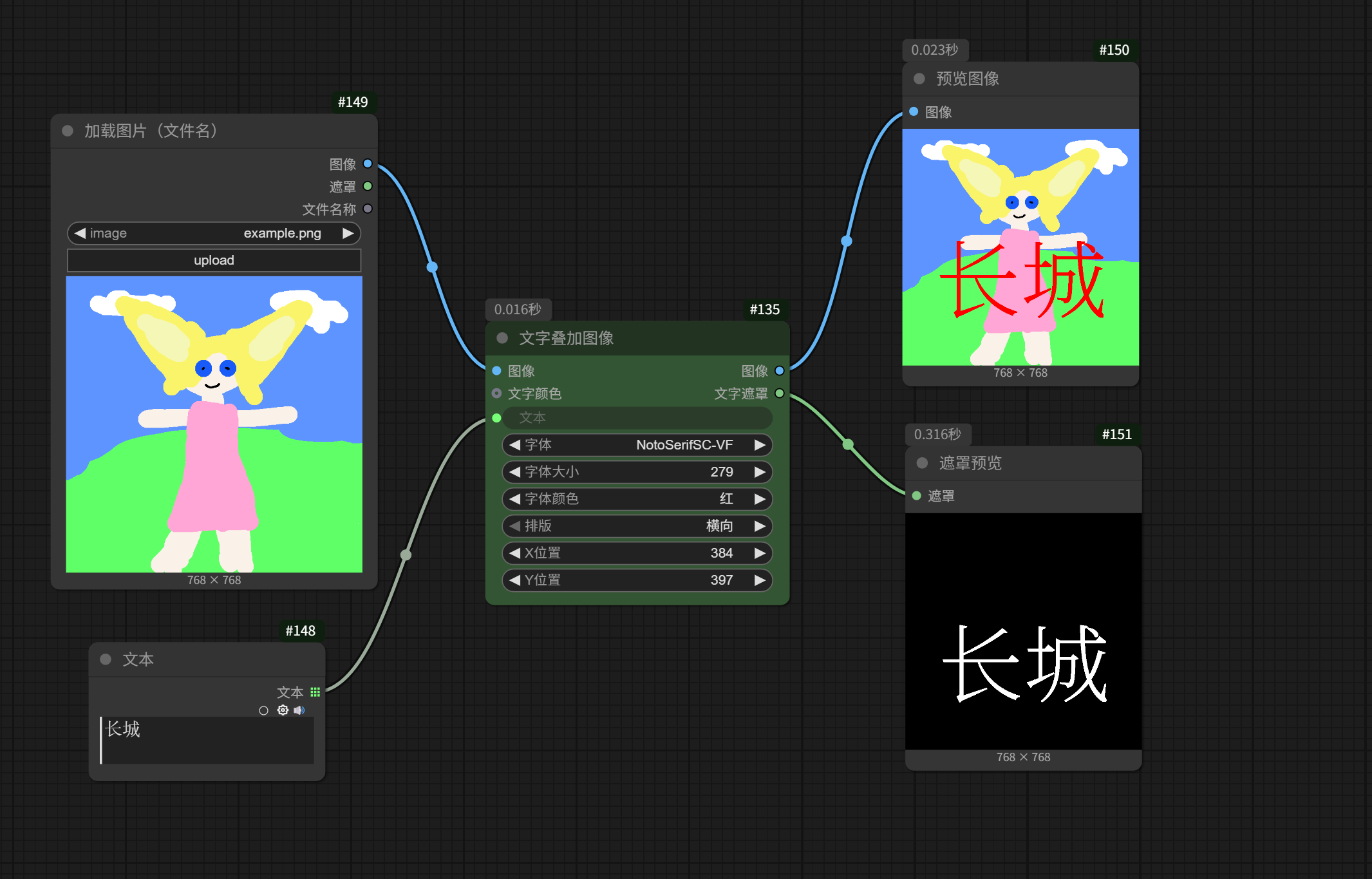Viewport: 1372px width, 879px height.
Task: Select previous image with left arrow on image widget
Action: (x=80, y=233)
